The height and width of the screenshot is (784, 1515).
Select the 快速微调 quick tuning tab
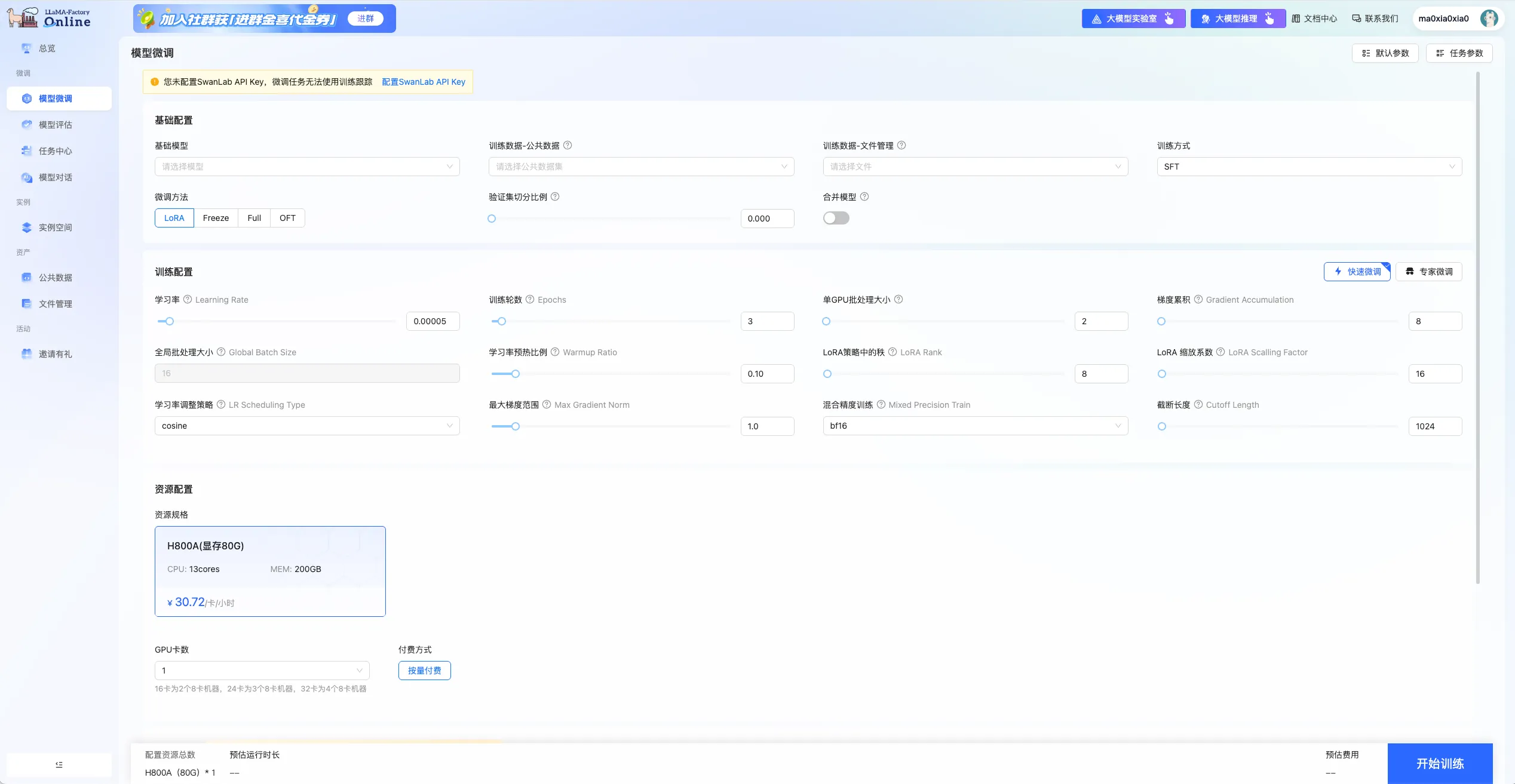[x=1357, y=271]
